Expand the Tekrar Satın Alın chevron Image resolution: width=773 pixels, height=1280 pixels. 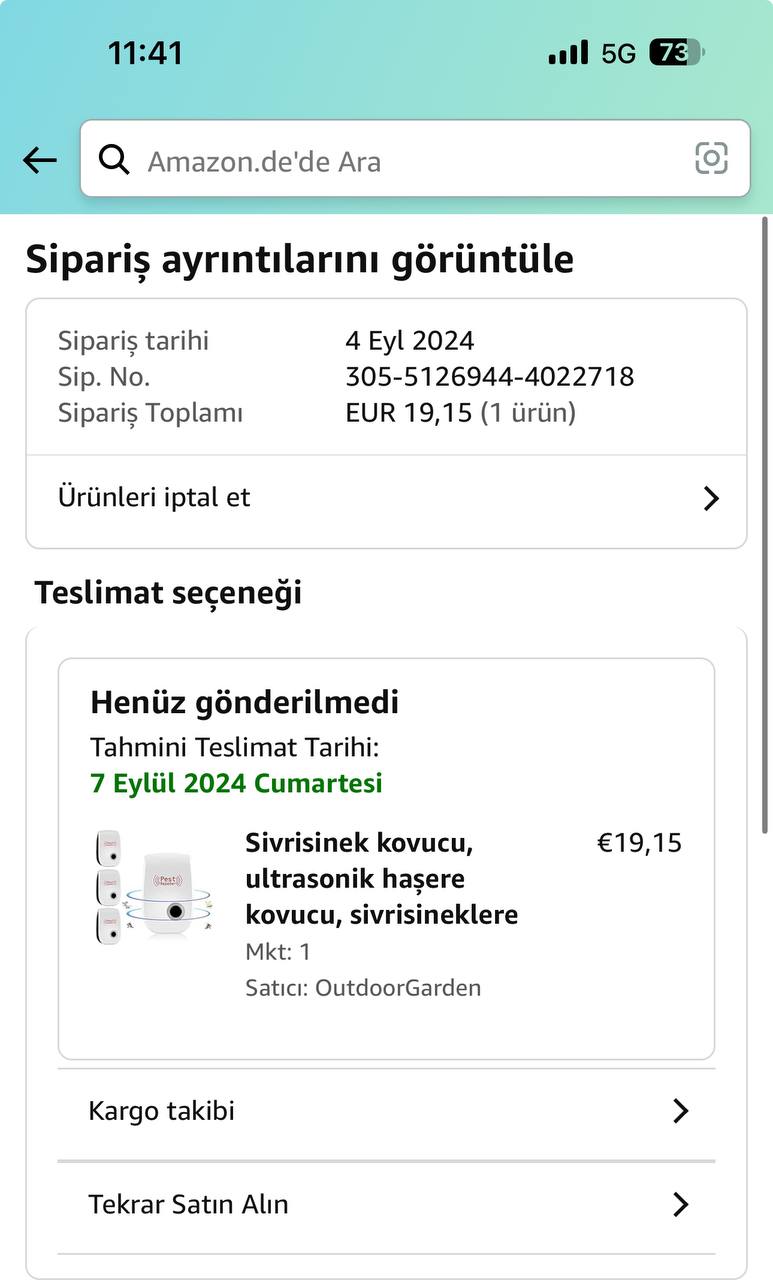[x=681, y=1204]
